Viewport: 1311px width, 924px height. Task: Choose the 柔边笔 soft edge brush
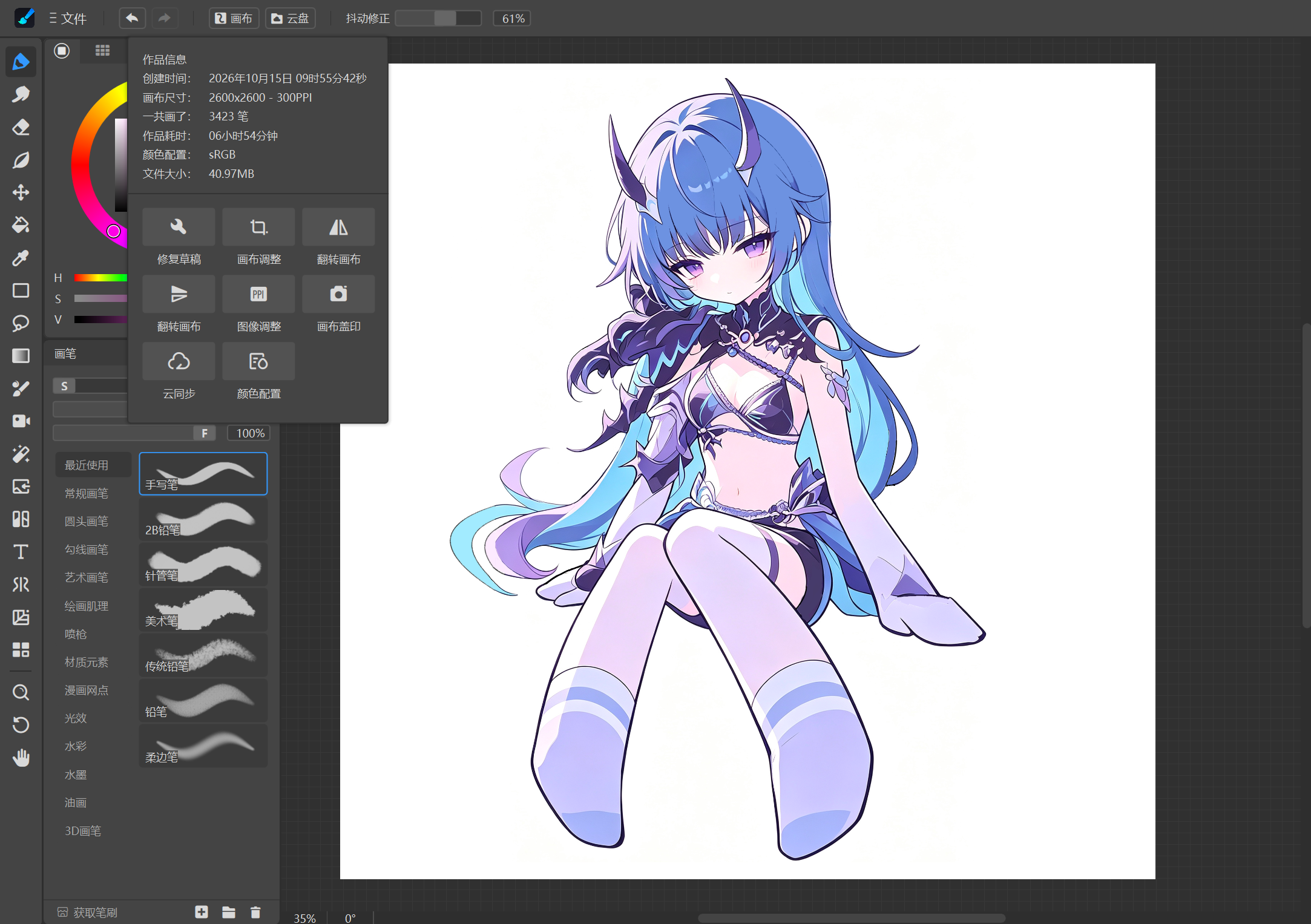[x=203, y=746]
